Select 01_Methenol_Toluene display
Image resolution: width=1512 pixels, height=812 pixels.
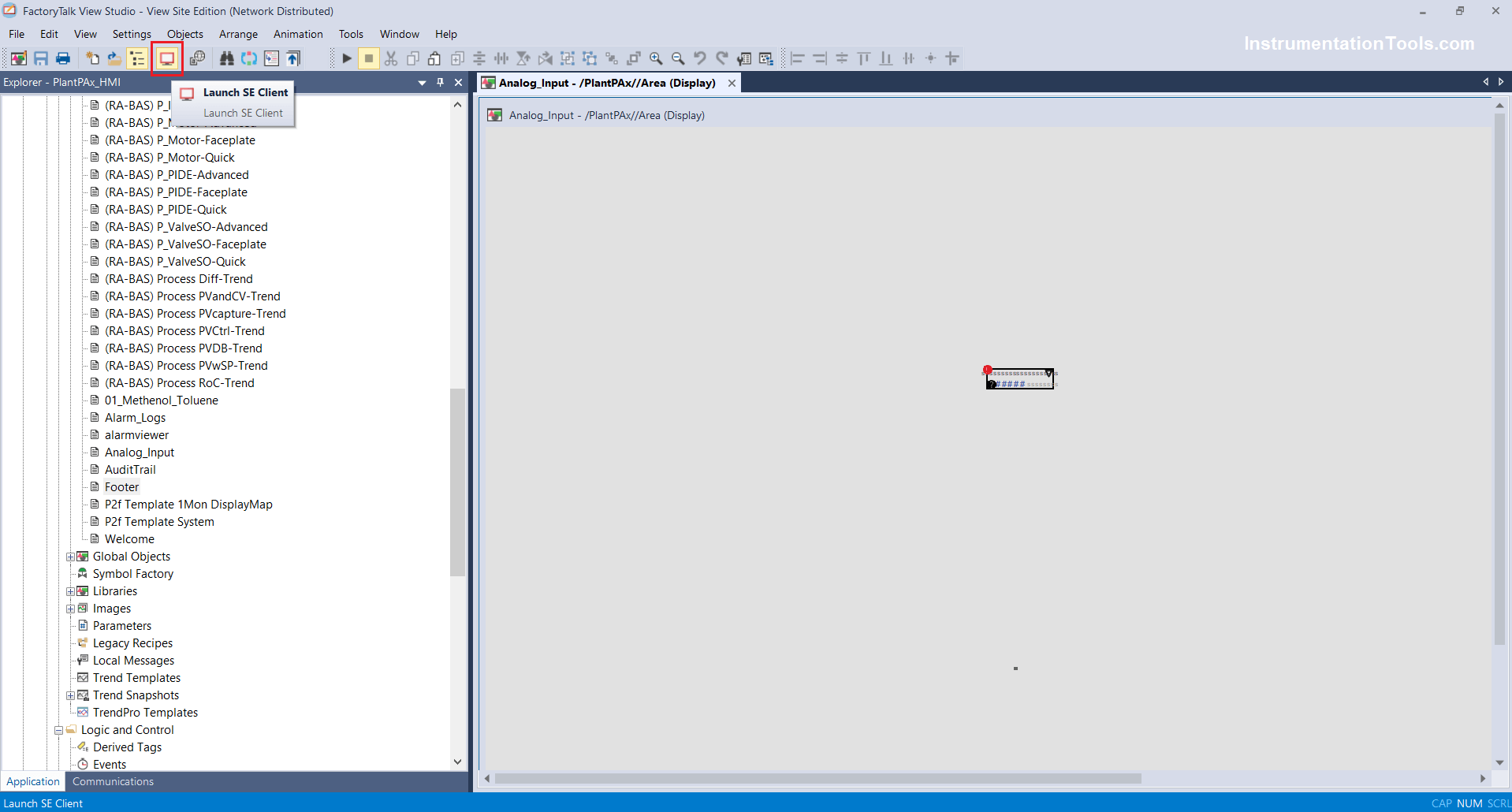point(162,400)
